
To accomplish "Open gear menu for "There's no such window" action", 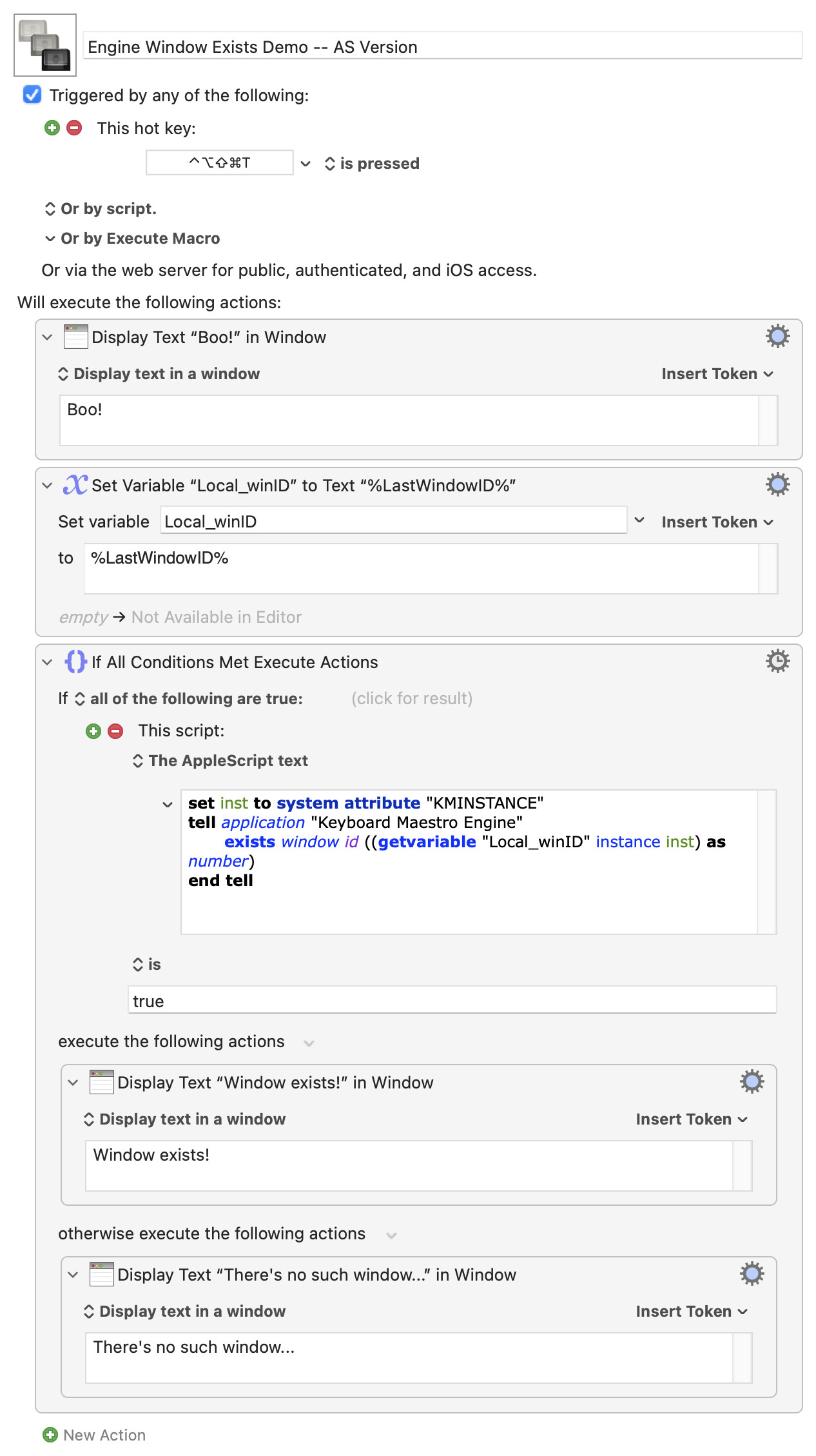I will coord(752,1274).
